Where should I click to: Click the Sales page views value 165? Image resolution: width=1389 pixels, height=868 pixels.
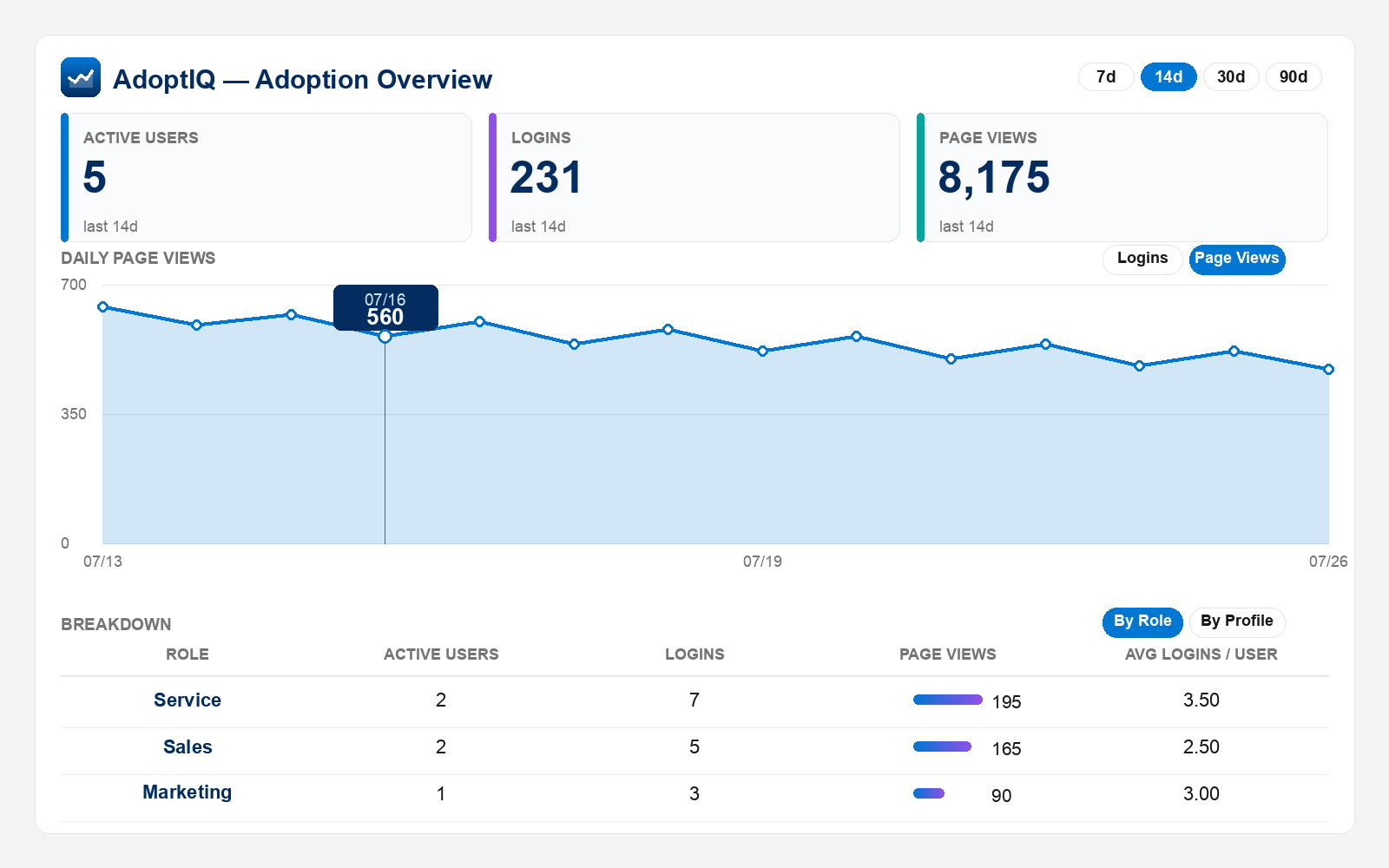coord(1006,749)
